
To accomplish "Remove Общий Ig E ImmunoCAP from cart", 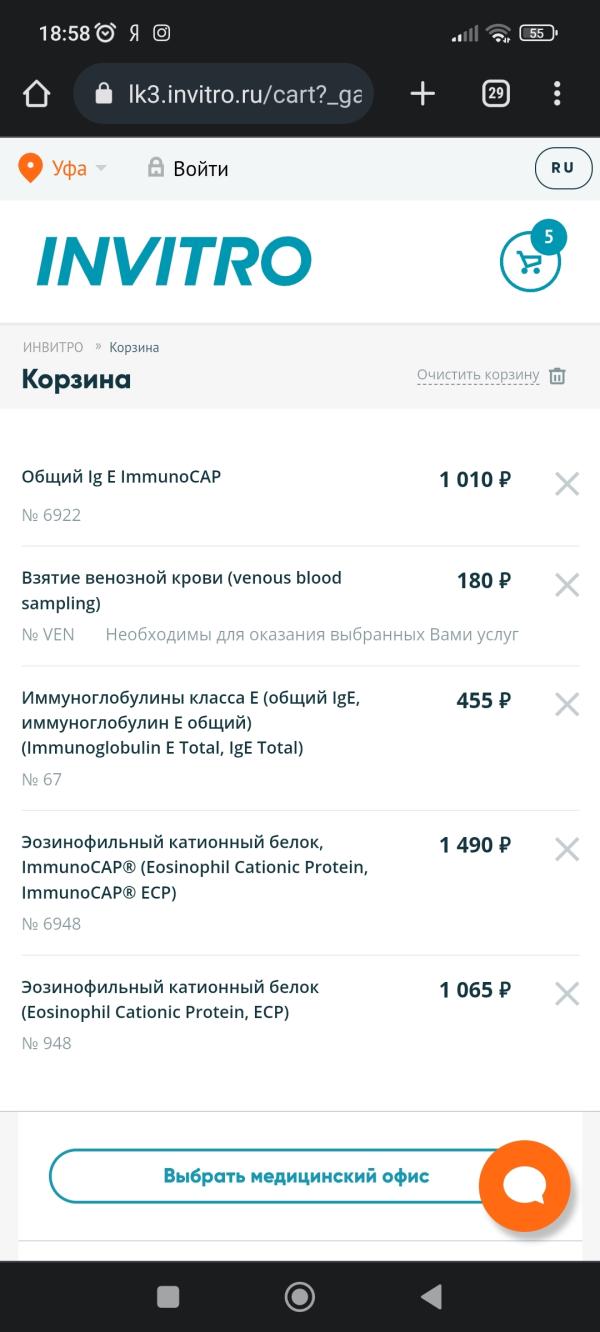I will (x=567, y=484).
